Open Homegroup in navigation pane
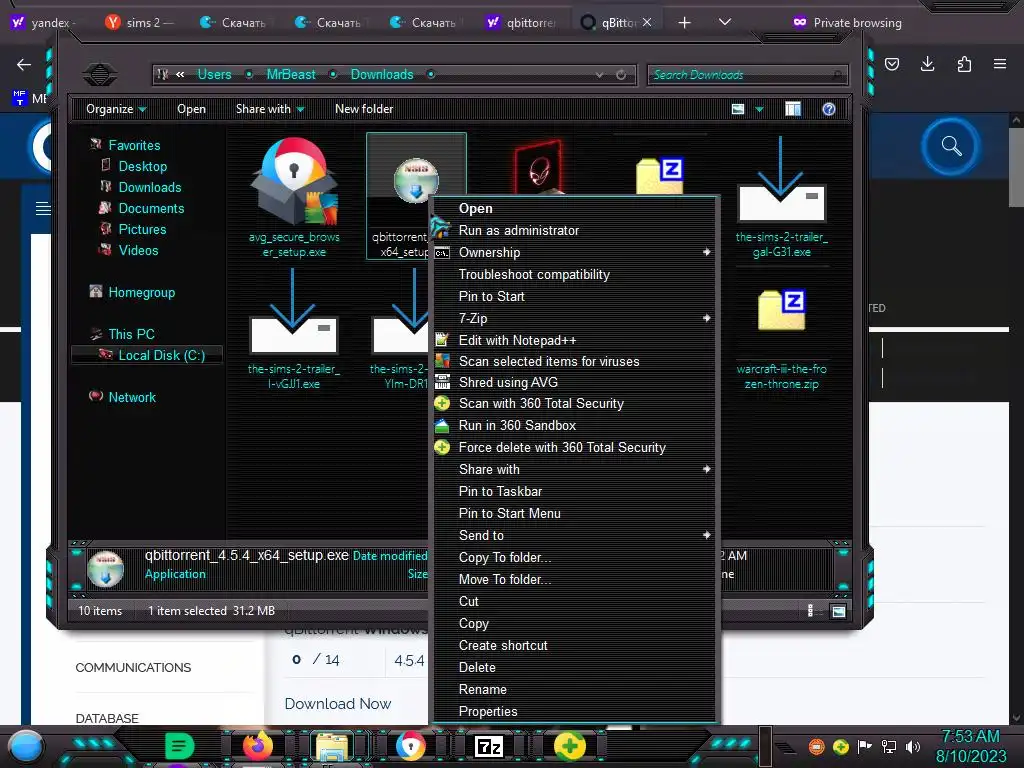The height and width of the screenshot is (768, 1024). [x=142, y=293]
